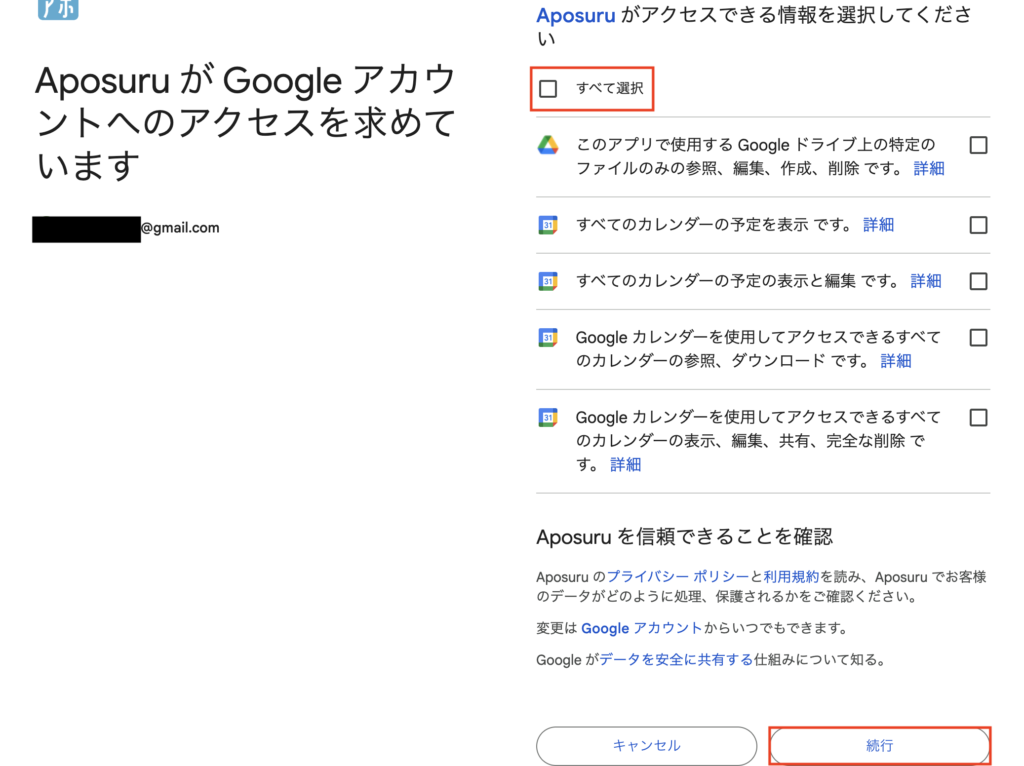Tick checkbox for すべてのカレンダーの予定を表示
This screenshot has height=766, width=1024.
click(x=978, y=225)
